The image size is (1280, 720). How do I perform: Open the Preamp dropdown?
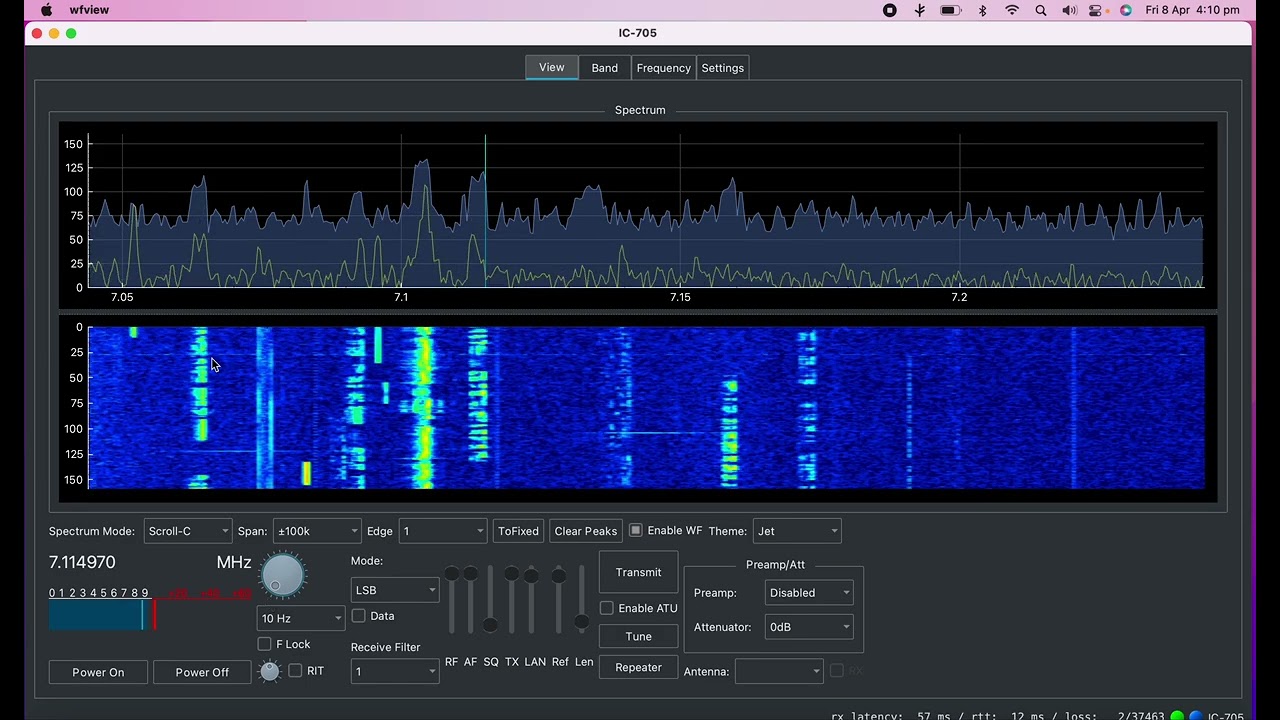point(808,593)
